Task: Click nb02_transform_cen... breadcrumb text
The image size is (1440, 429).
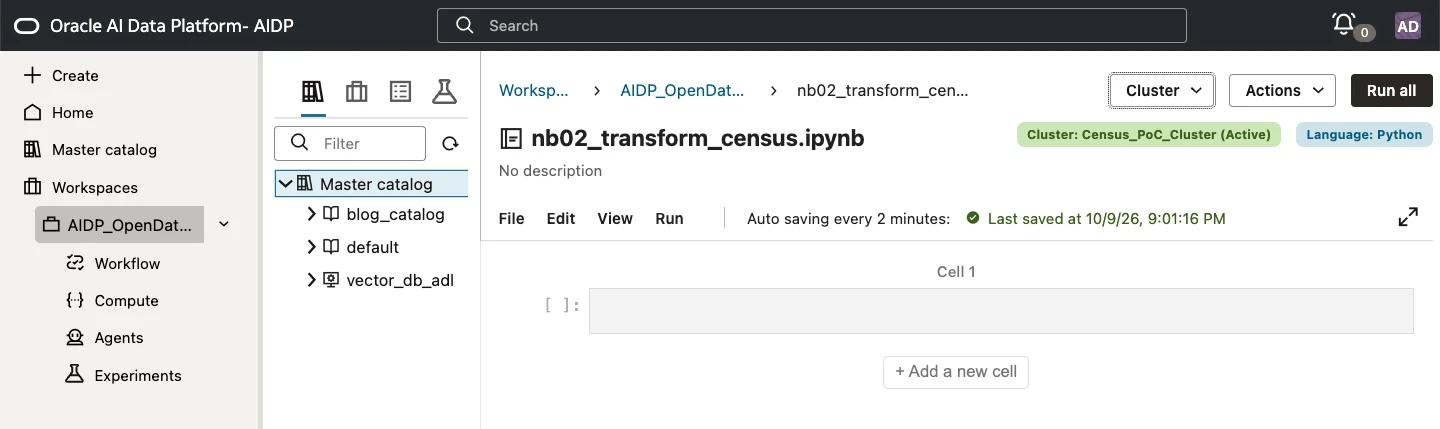Action: (883, 90)
